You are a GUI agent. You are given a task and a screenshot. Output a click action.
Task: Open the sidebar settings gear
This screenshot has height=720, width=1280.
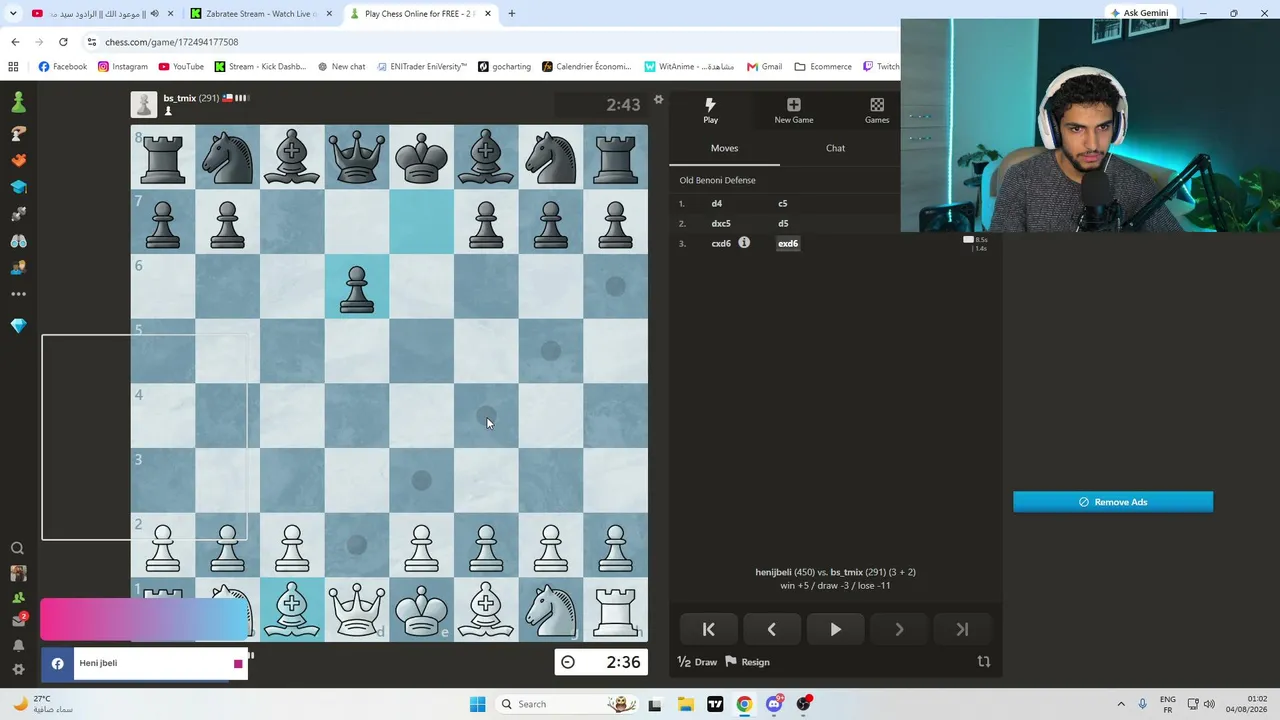click(x=18, y=669)
